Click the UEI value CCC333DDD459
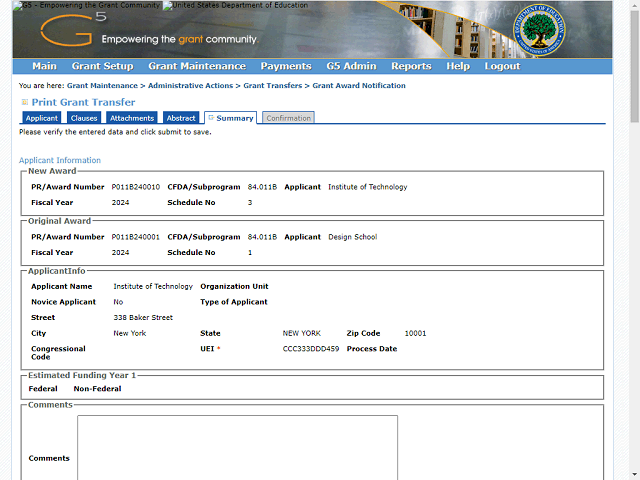The width and height of the screenshot is (640, 480). pyautogui.click(x=311, y=349)
